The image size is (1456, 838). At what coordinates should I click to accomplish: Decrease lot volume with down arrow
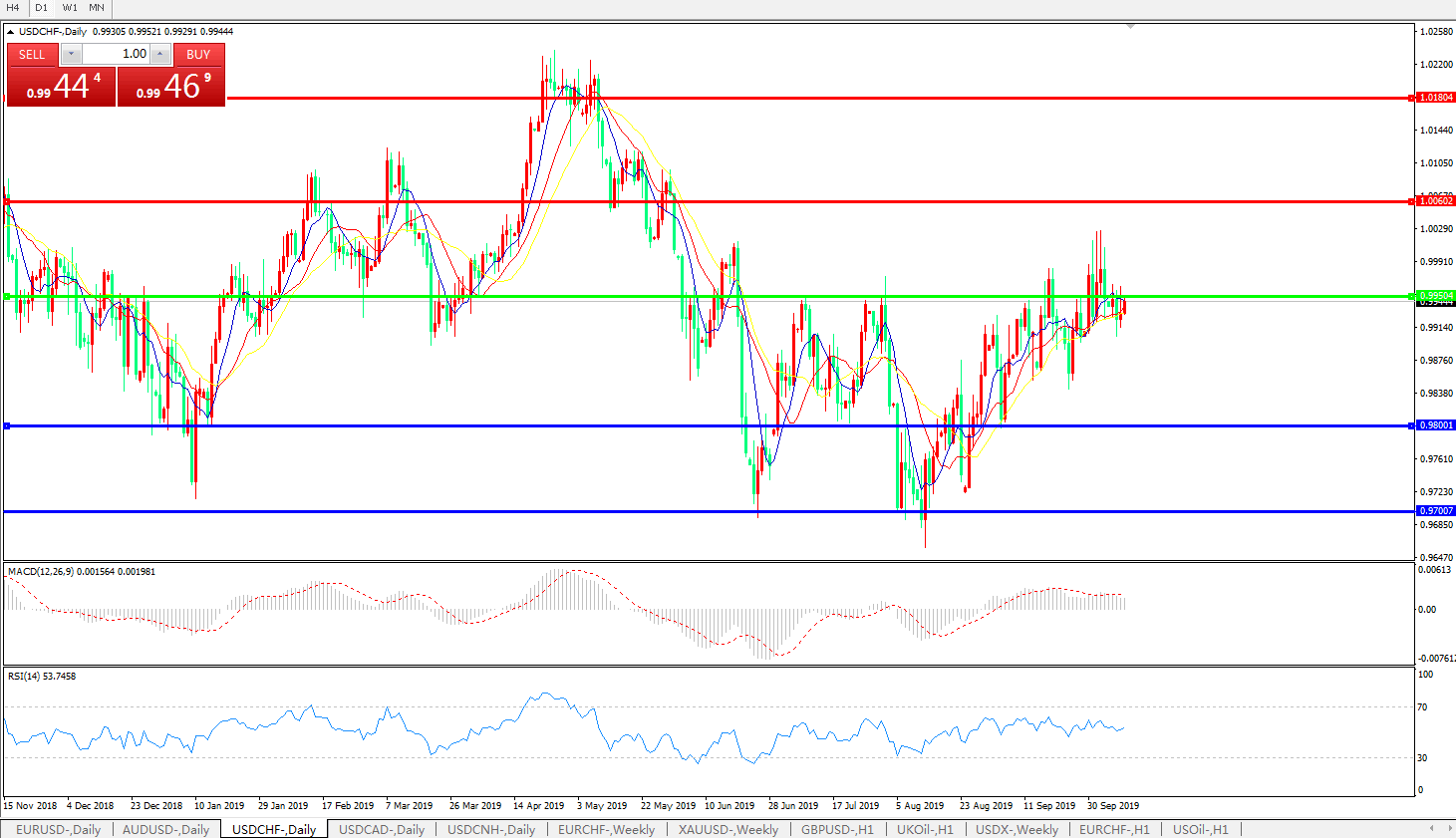[72, 54]
